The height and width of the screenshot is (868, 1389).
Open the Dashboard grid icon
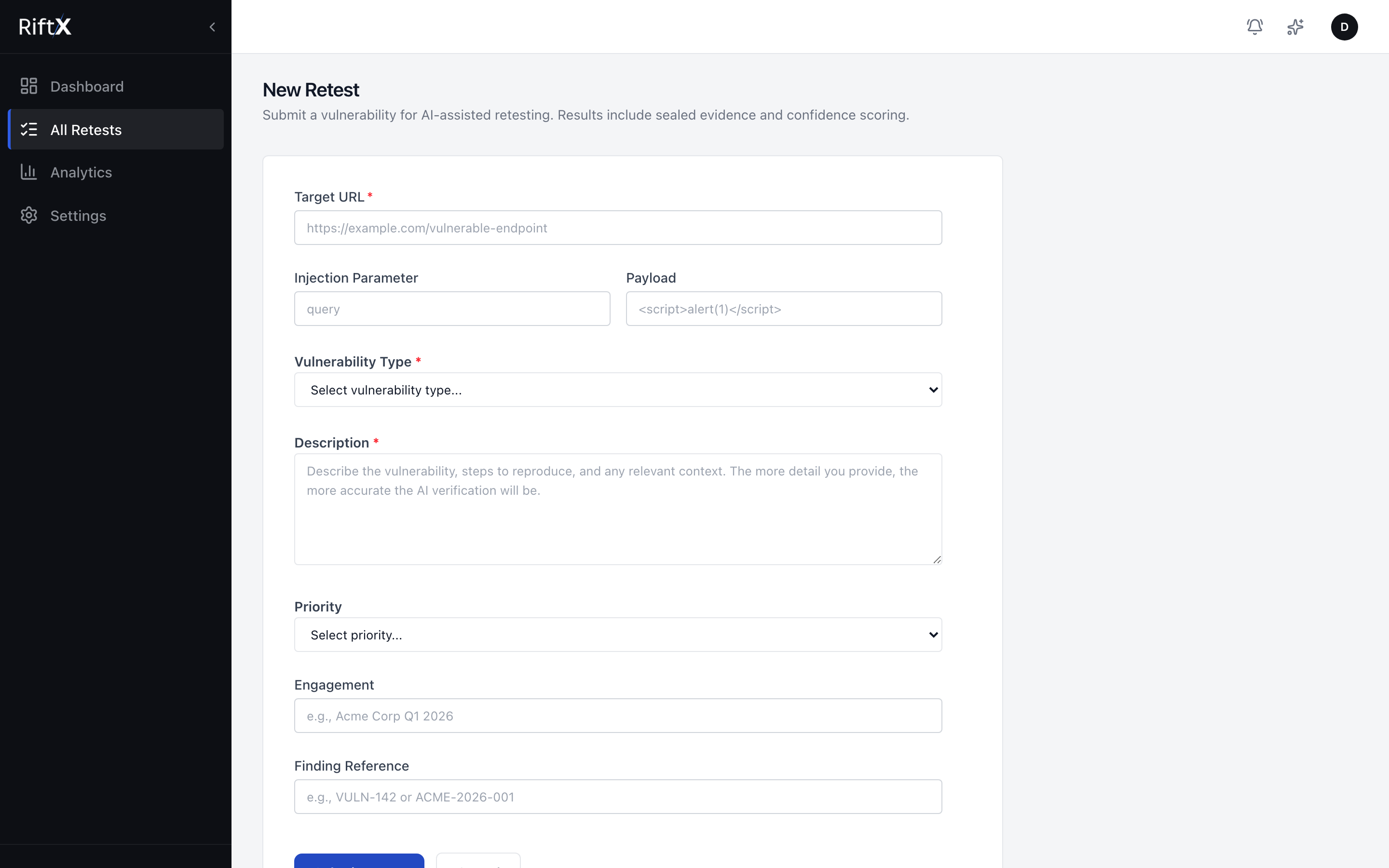[x=29, y=86]
